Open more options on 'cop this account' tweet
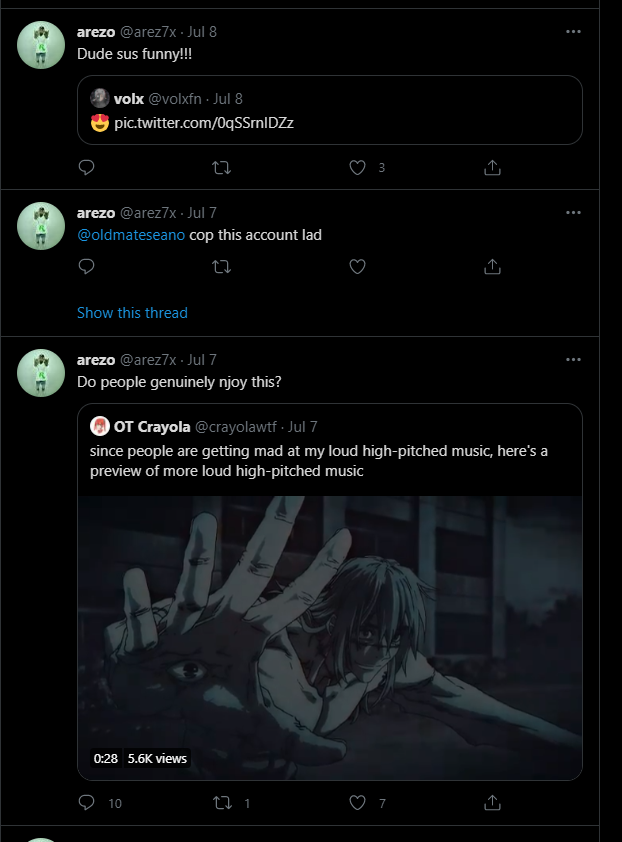622x842 pixels. [573, 212]
